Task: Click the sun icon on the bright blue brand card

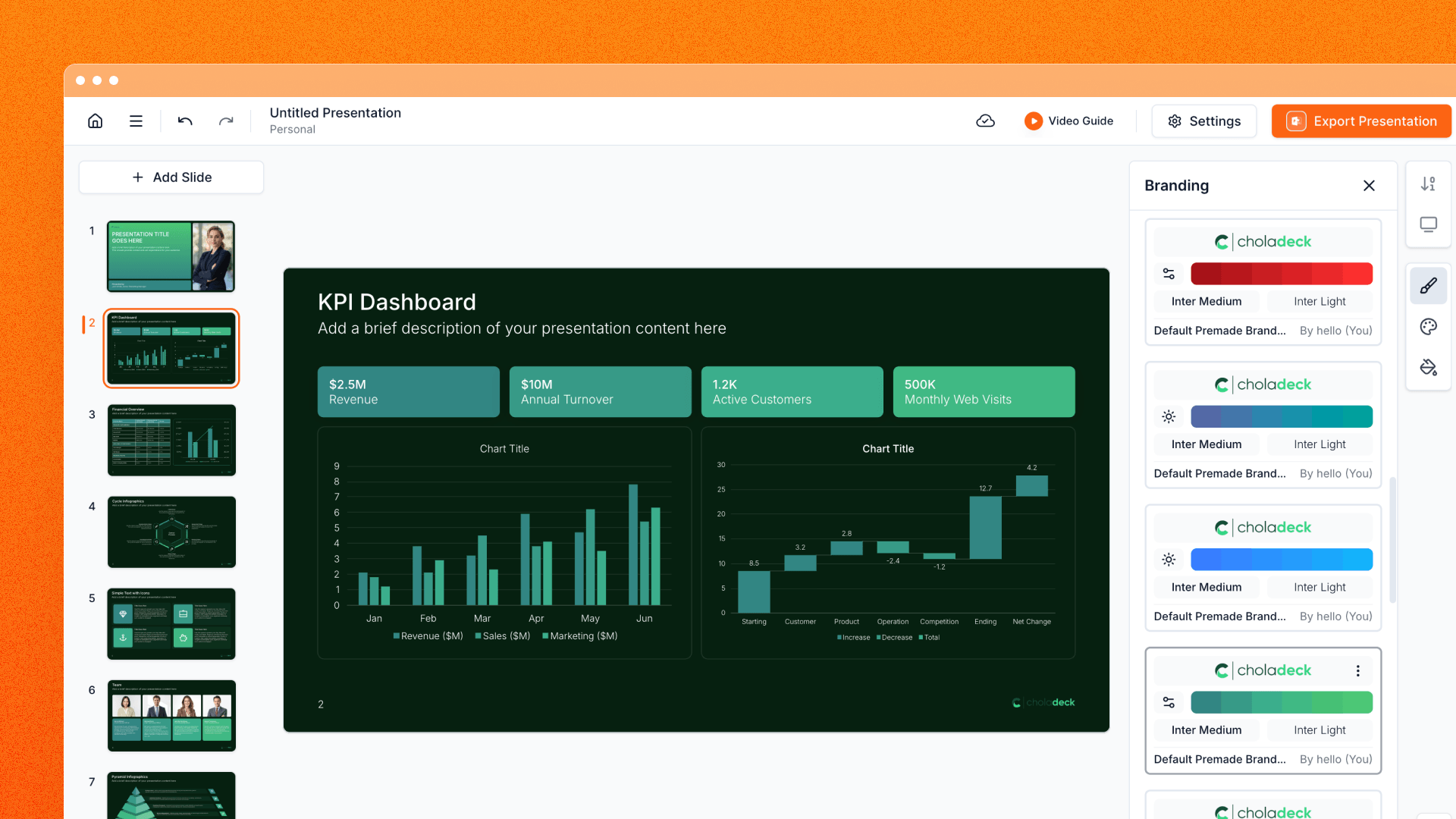Action: pyautogui.click(x=1169, y=560)
